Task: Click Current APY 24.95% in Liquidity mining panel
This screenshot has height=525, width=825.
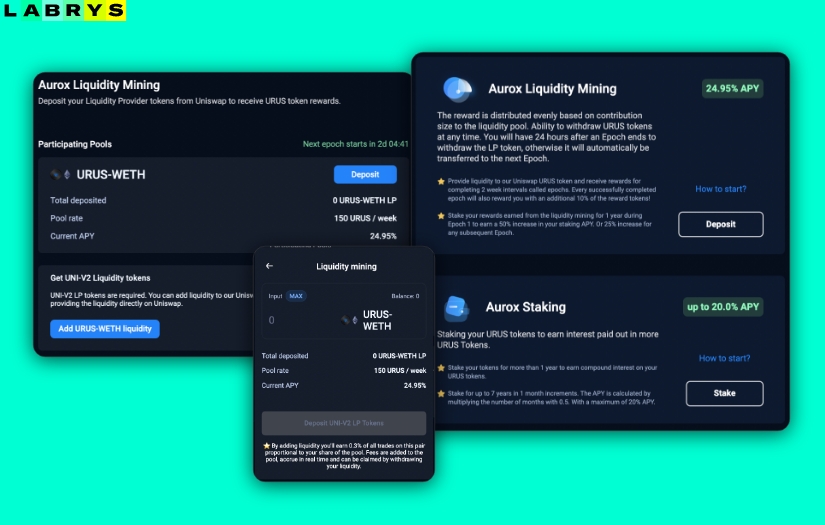Action: tap(344, 386)
